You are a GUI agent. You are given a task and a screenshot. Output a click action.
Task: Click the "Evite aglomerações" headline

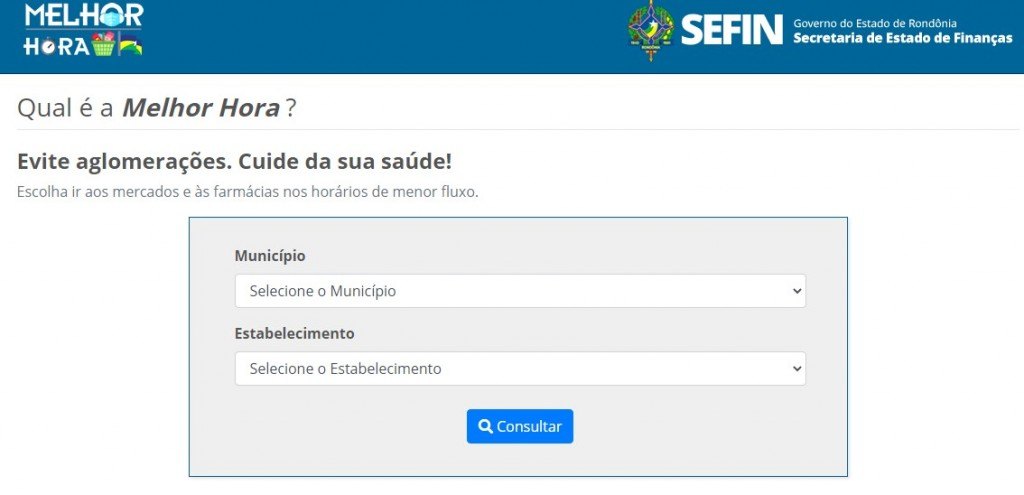(x=234, y=161)
